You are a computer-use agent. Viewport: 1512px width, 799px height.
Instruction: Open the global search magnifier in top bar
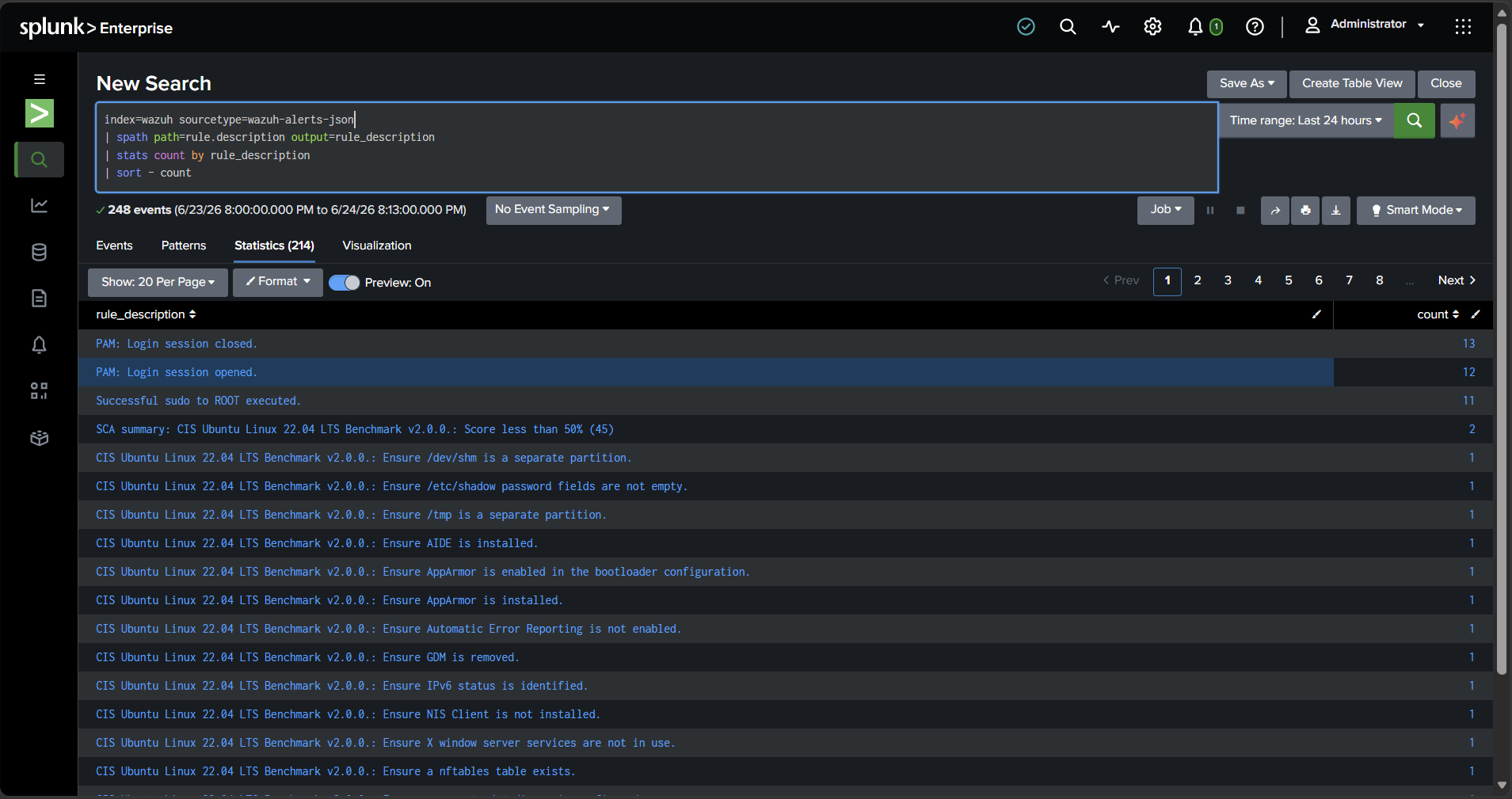click(1068, 27)
